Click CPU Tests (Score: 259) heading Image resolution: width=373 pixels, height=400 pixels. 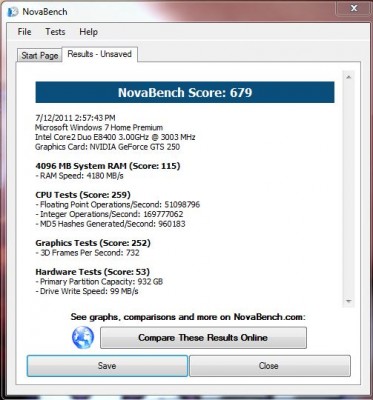pos(83,195)
